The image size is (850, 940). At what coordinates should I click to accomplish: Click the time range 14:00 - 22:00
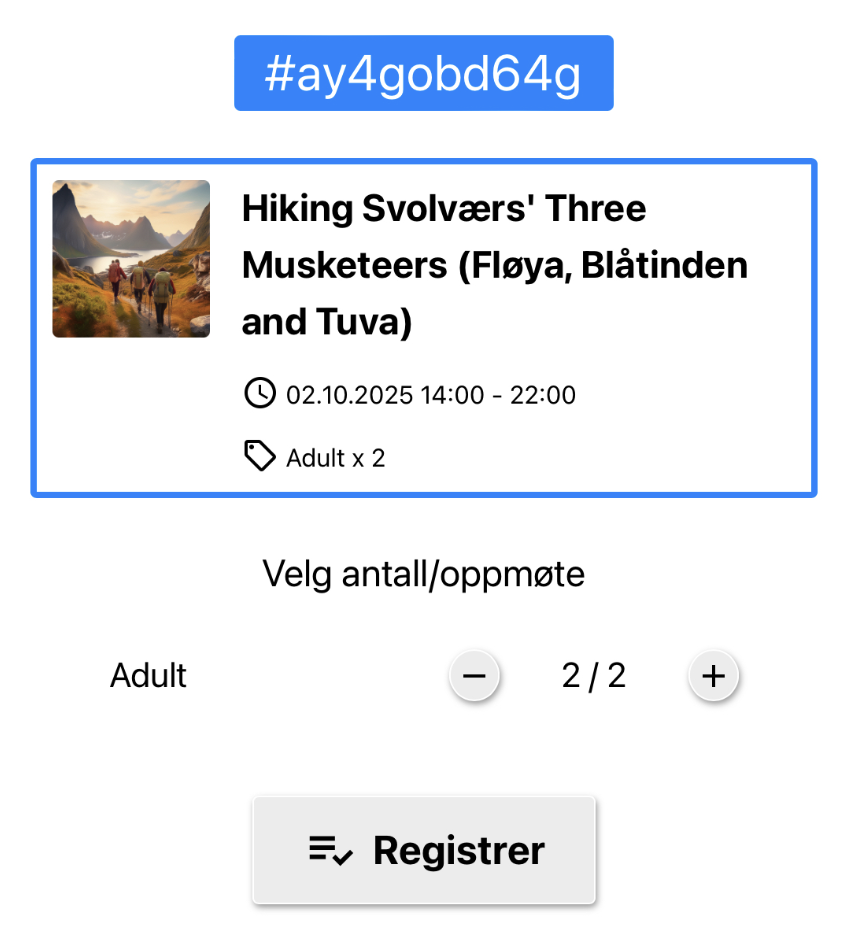[498, 395]
